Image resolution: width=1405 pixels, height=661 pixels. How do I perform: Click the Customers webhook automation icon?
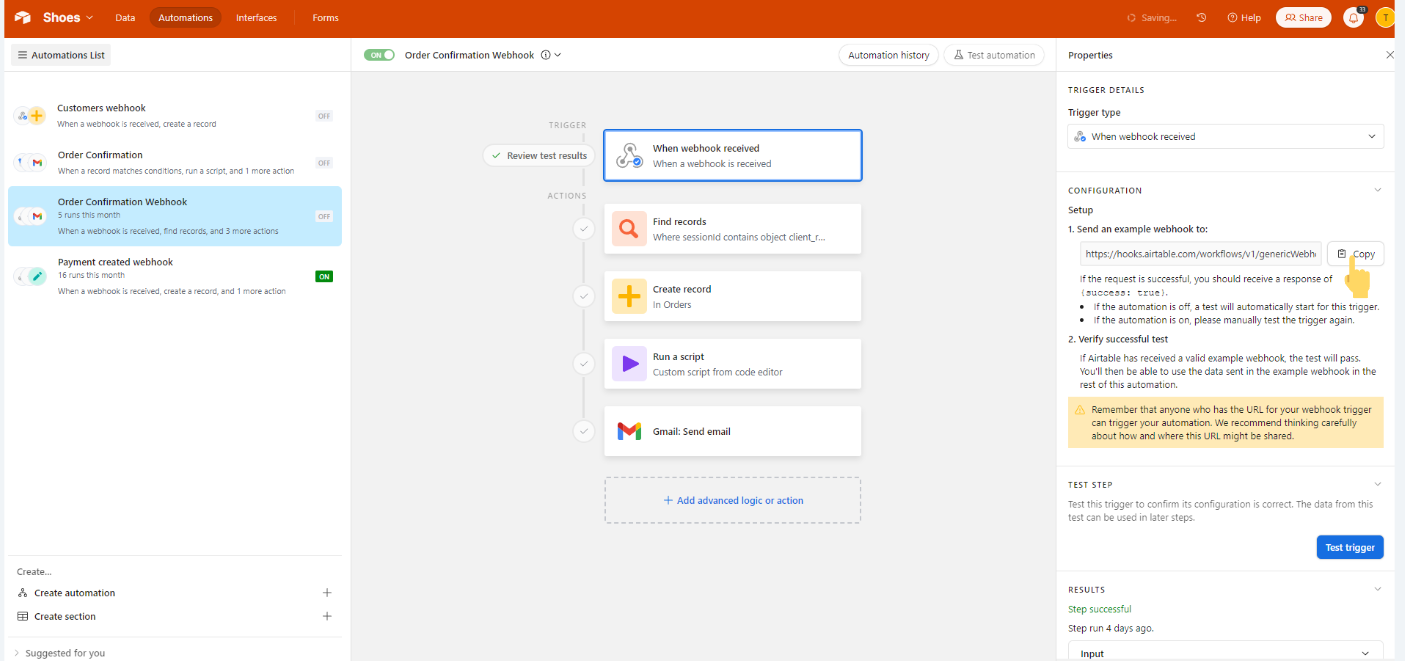point(30,116)
